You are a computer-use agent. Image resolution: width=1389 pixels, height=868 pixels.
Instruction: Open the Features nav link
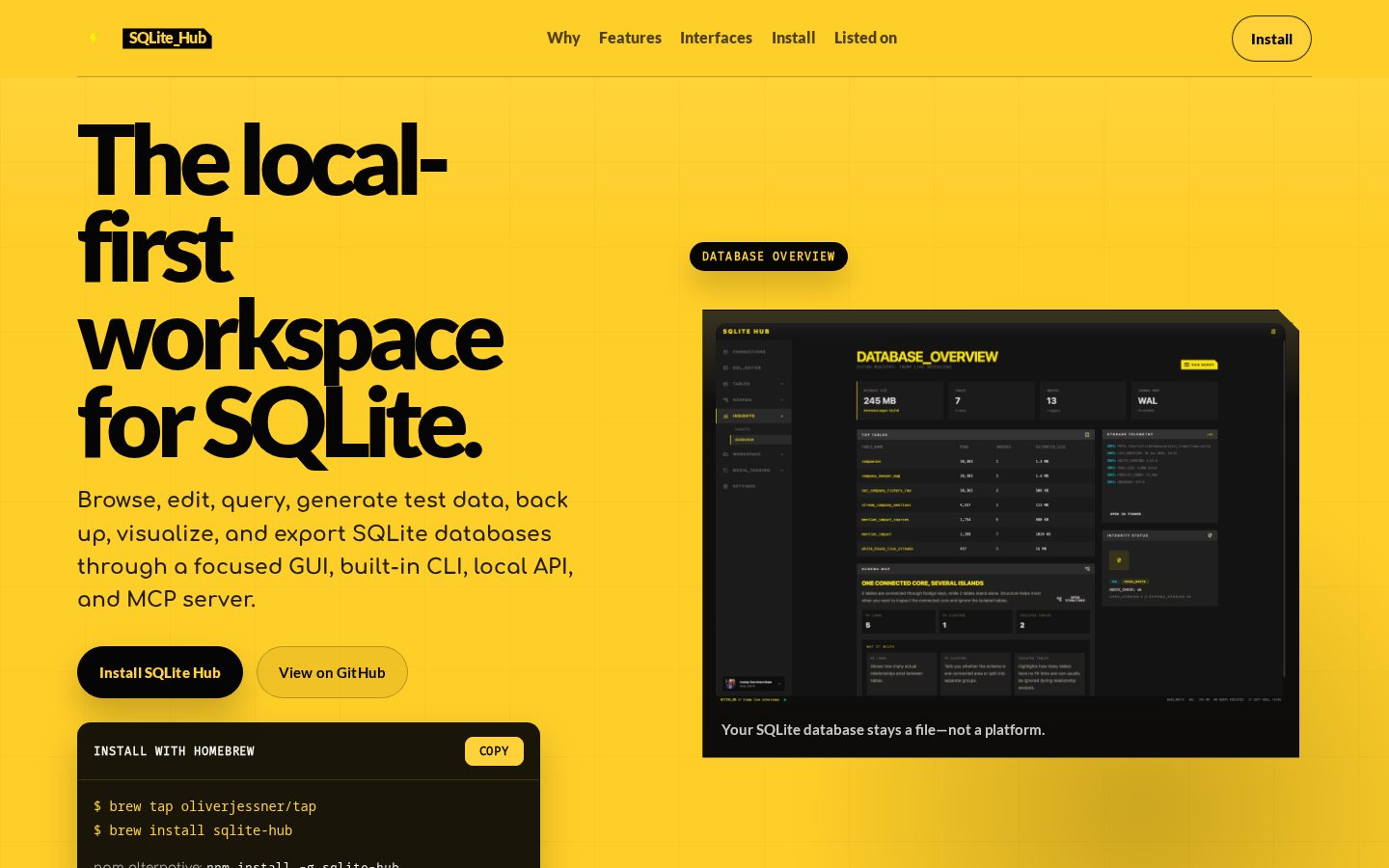(630, 38)
